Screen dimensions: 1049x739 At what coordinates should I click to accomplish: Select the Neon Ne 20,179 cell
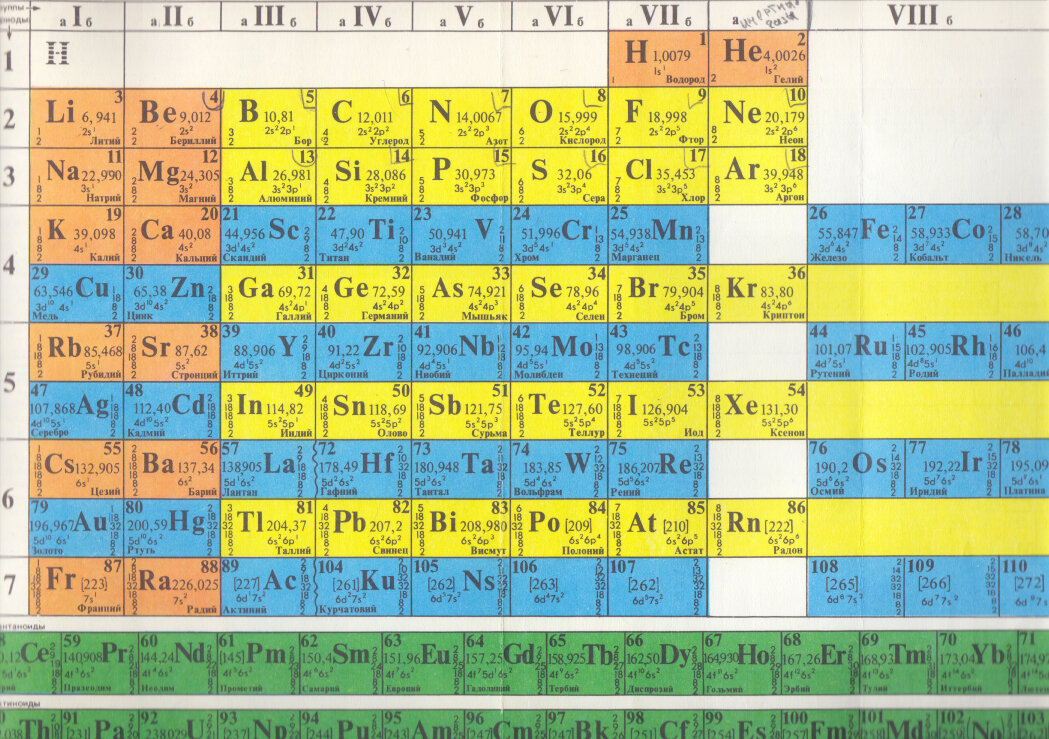click(x=758, y=118)
